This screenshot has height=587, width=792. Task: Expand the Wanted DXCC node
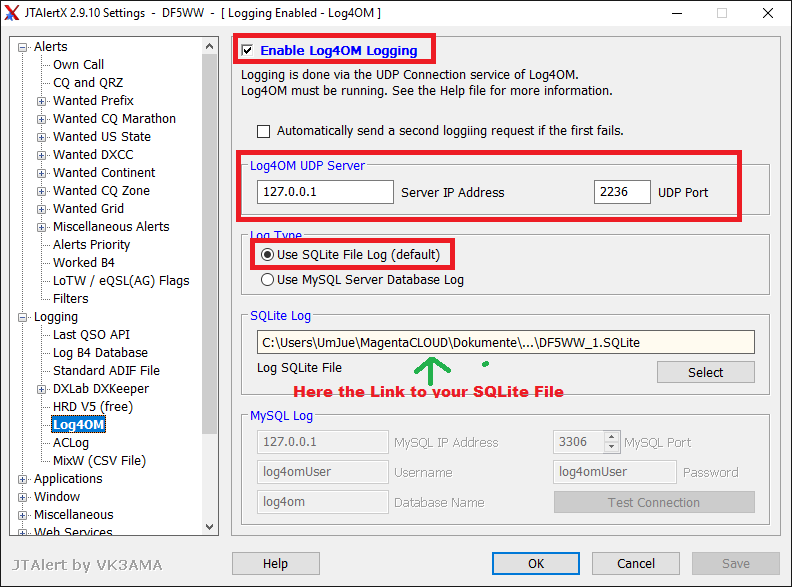pos(41,155)
